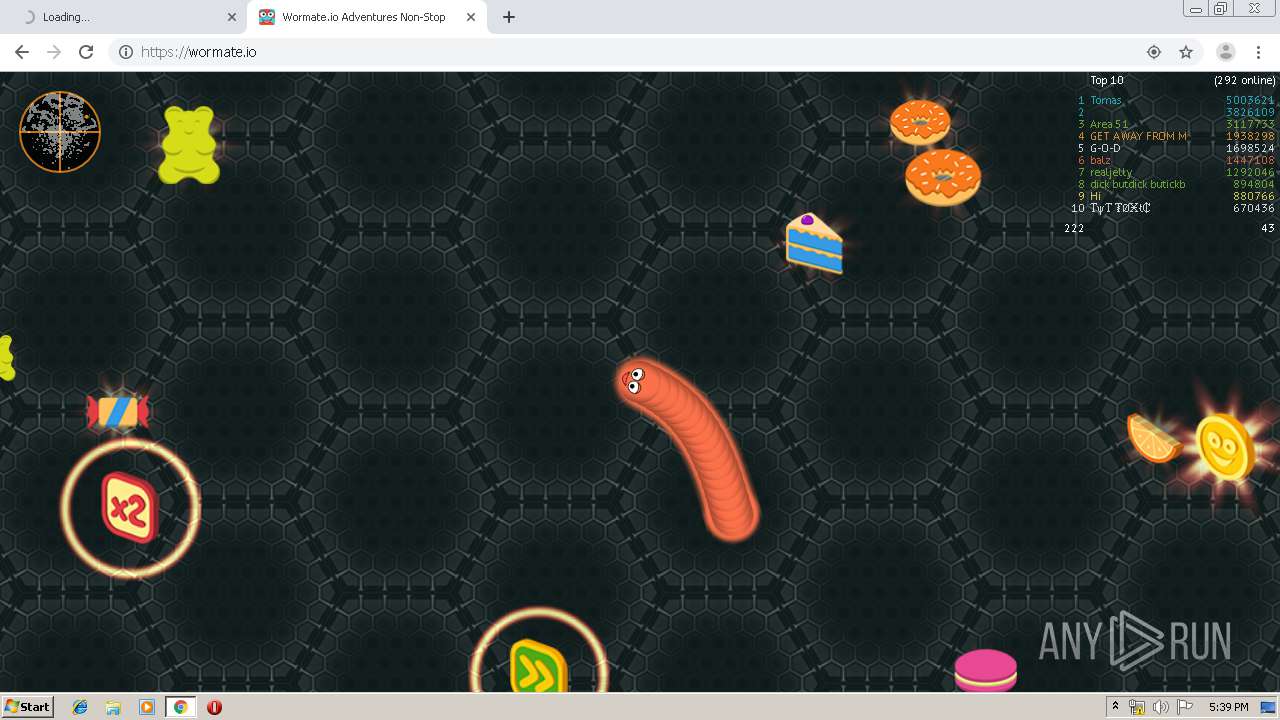
Task: Bookmark this page with the star icon
Action: pos(1186,52)
